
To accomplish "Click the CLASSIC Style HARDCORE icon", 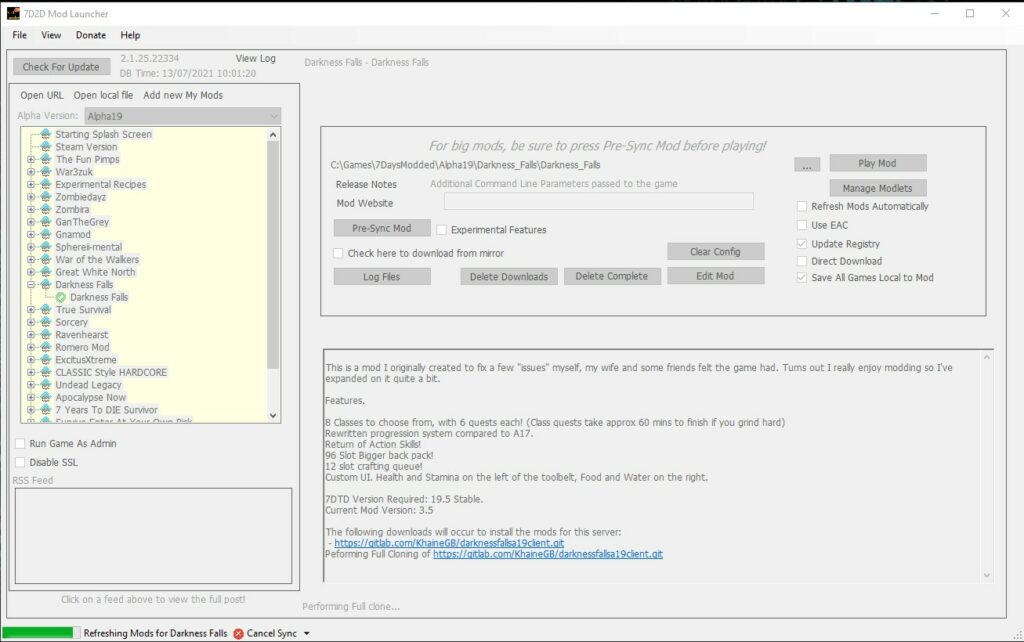I will (46, 372).
